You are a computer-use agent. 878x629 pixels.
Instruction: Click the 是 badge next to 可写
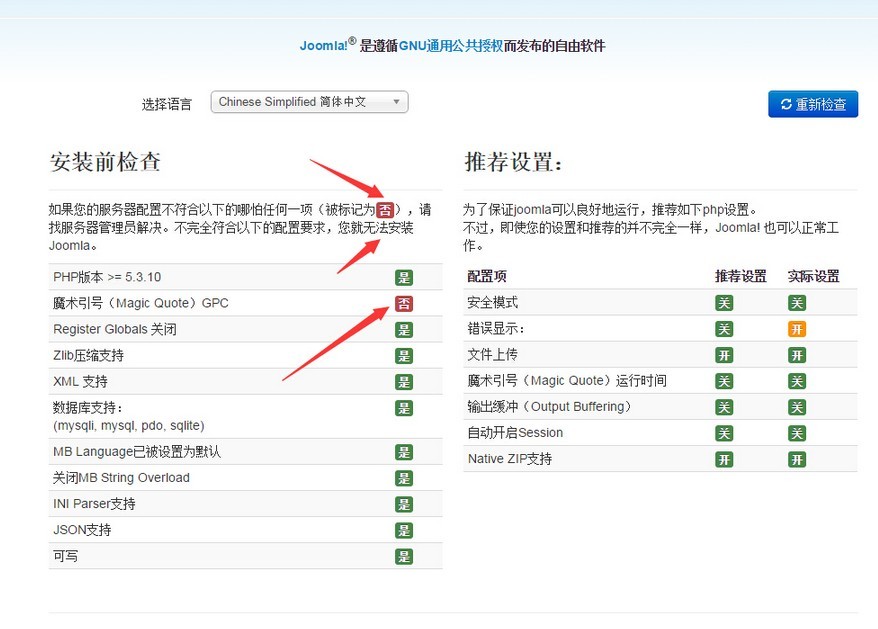click(x=403, y=555)
